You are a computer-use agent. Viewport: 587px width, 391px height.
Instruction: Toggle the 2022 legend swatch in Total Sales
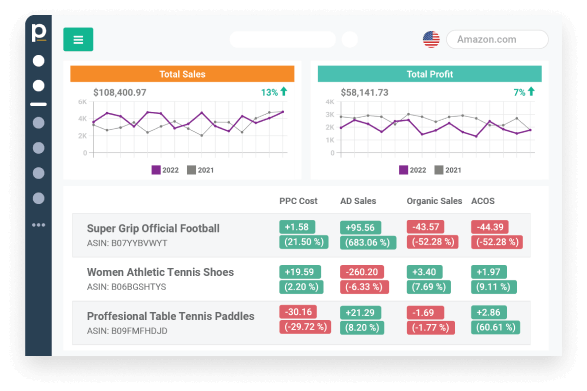[x=156, y=170]
